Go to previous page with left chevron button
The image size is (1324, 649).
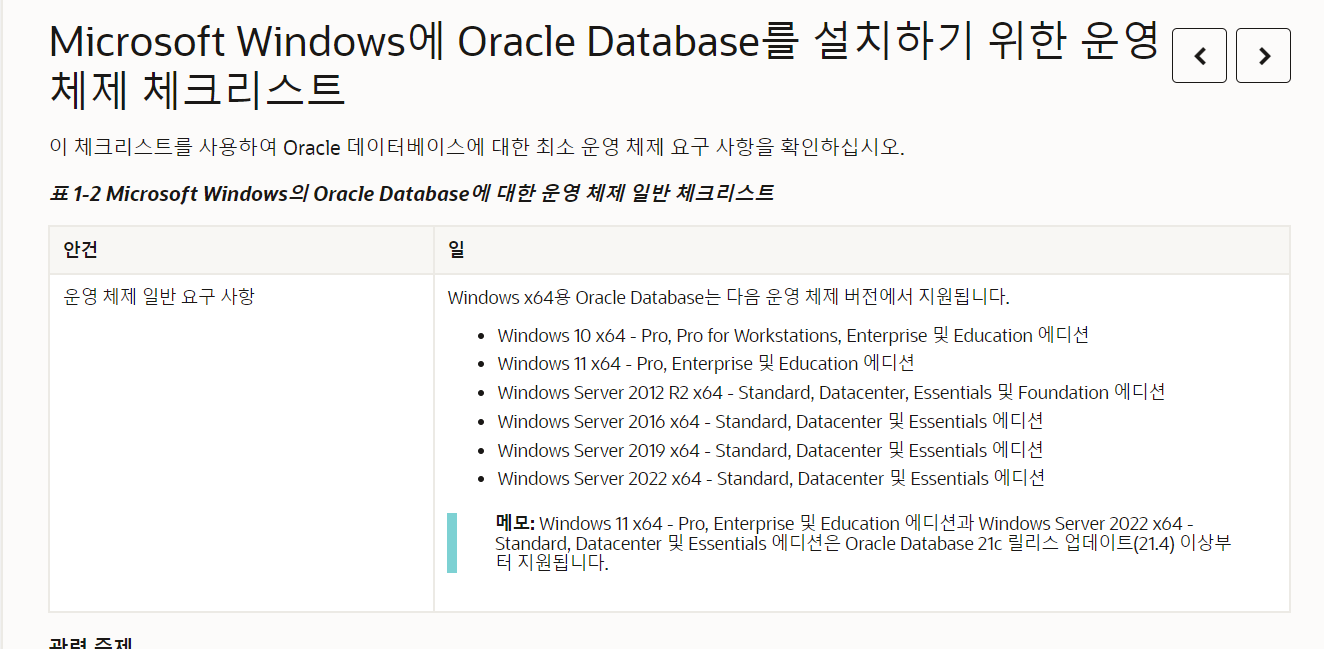1199,56
